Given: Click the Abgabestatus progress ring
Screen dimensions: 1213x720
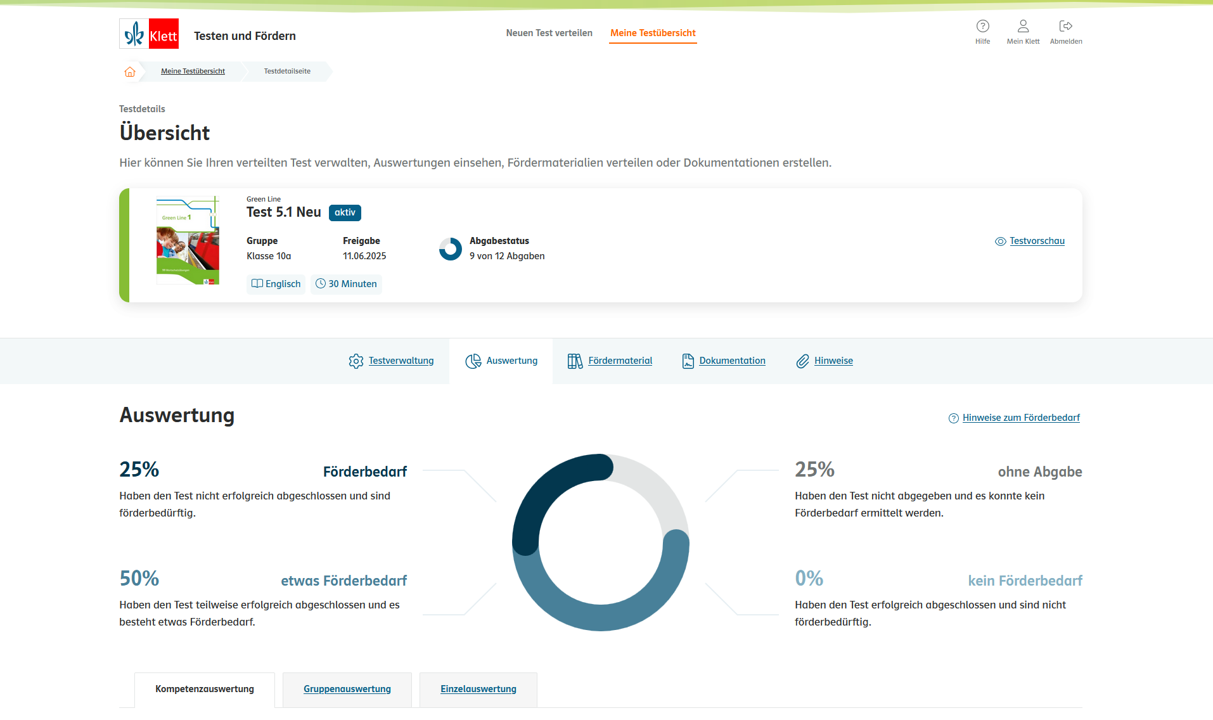Looking at the screenshot, I should point(450,249).
